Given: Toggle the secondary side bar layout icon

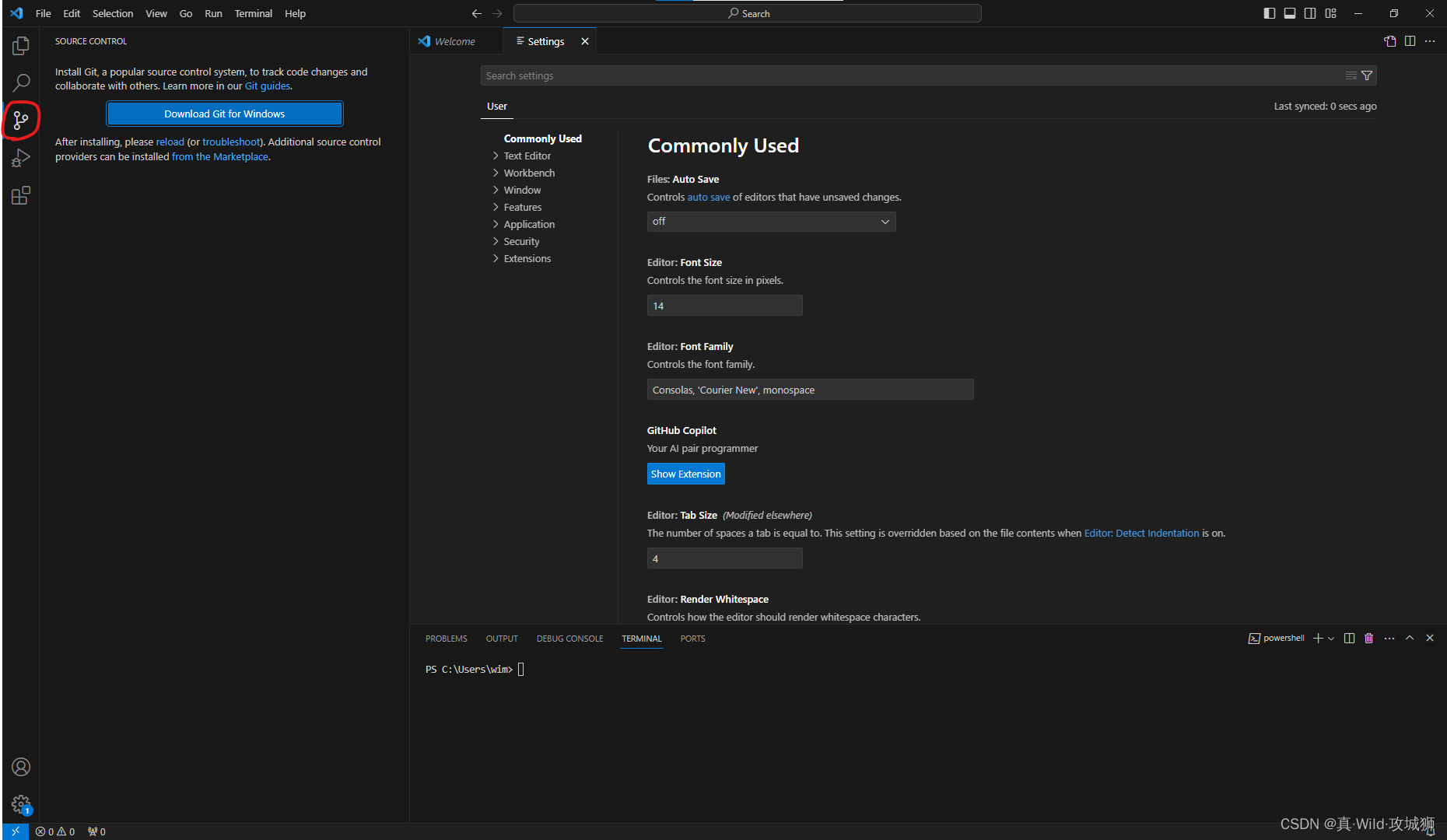Looking at the screenshot, I should pyautogui.click(x=1310, y=13).
